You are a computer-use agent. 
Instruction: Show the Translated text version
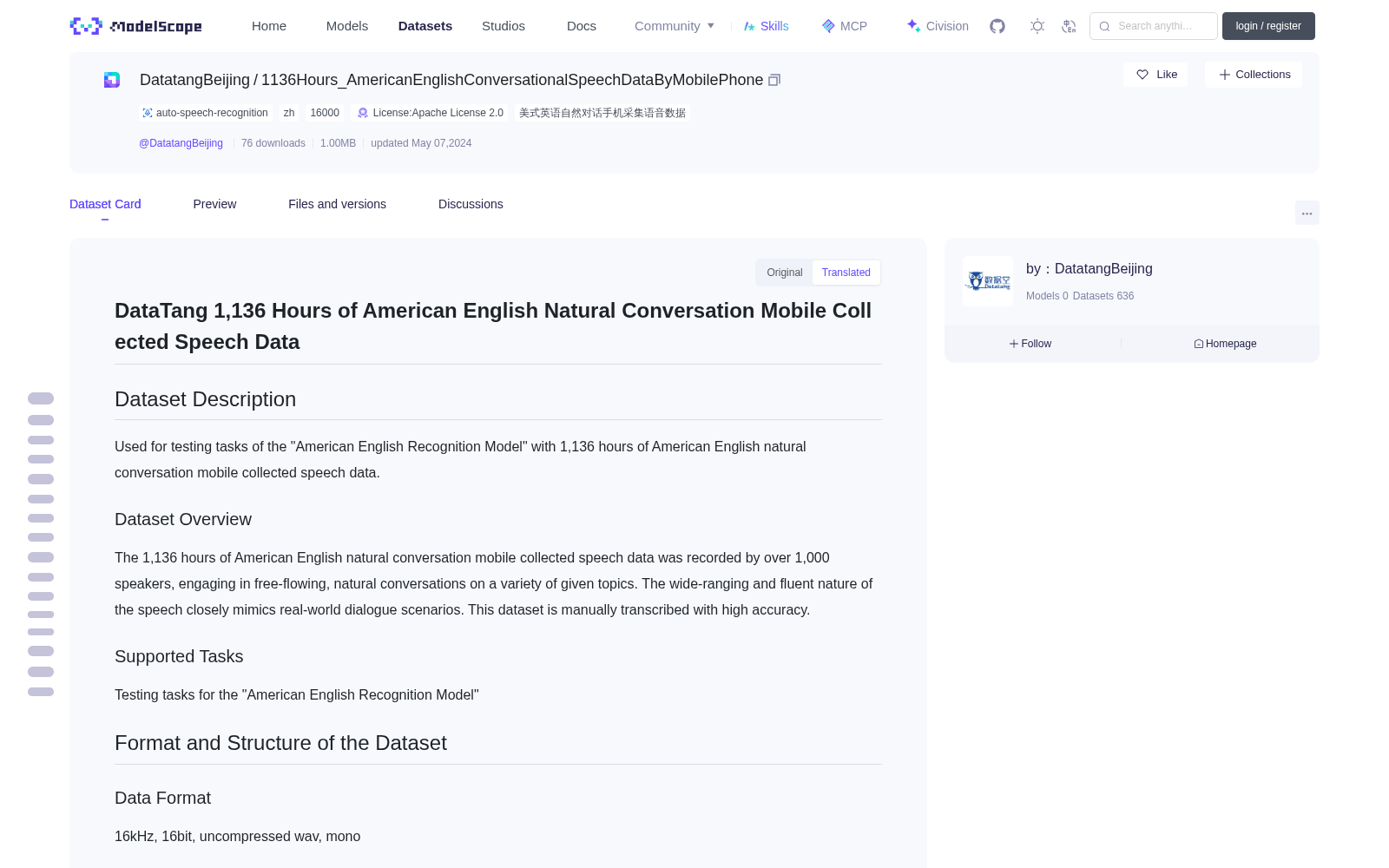(846, 273)
